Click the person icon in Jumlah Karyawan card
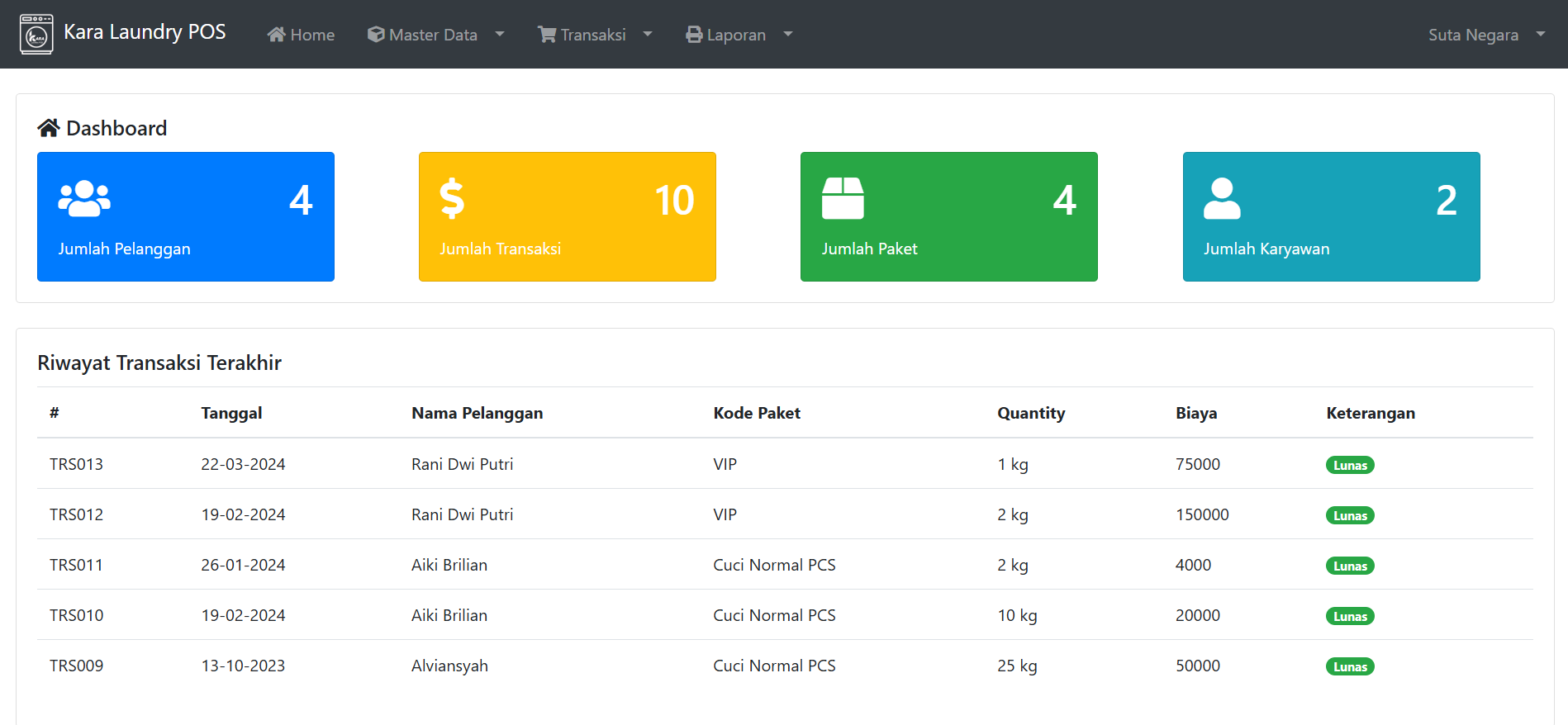Screen dimensions: 1568x725 coord(1222,199)
